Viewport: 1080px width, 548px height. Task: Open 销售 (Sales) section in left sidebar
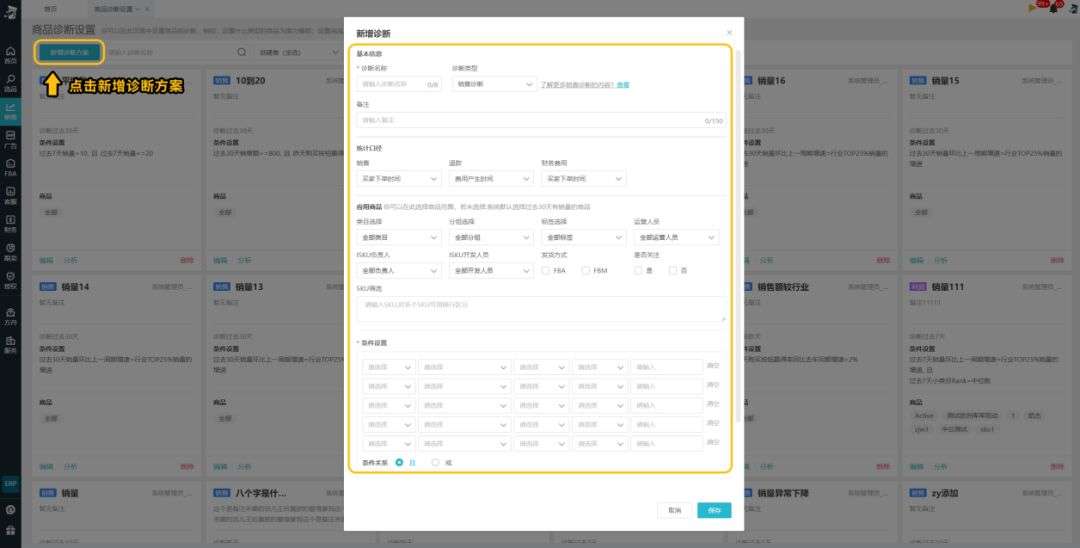[10, 110]
